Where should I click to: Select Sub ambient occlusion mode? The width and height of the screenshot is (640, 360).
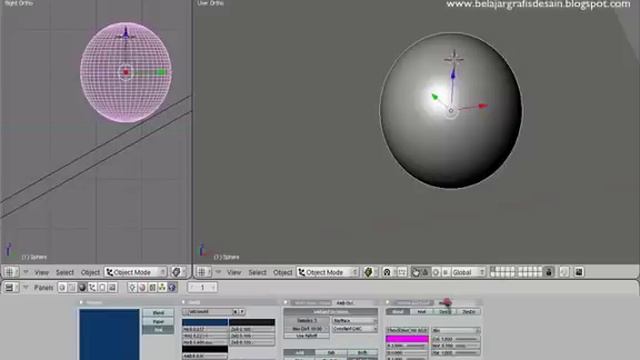(331, 353)
